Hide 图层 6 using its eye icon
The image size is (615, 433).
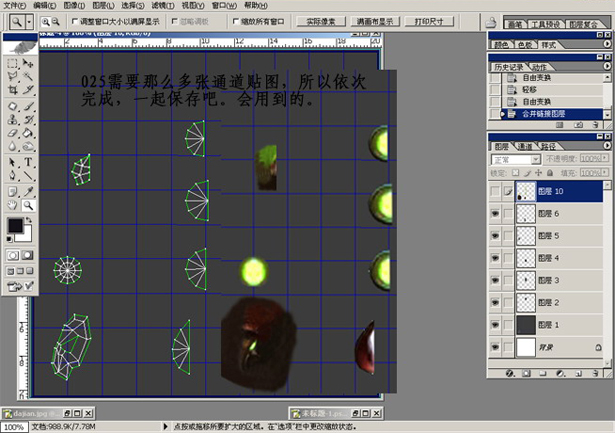[x=497, y=213]
